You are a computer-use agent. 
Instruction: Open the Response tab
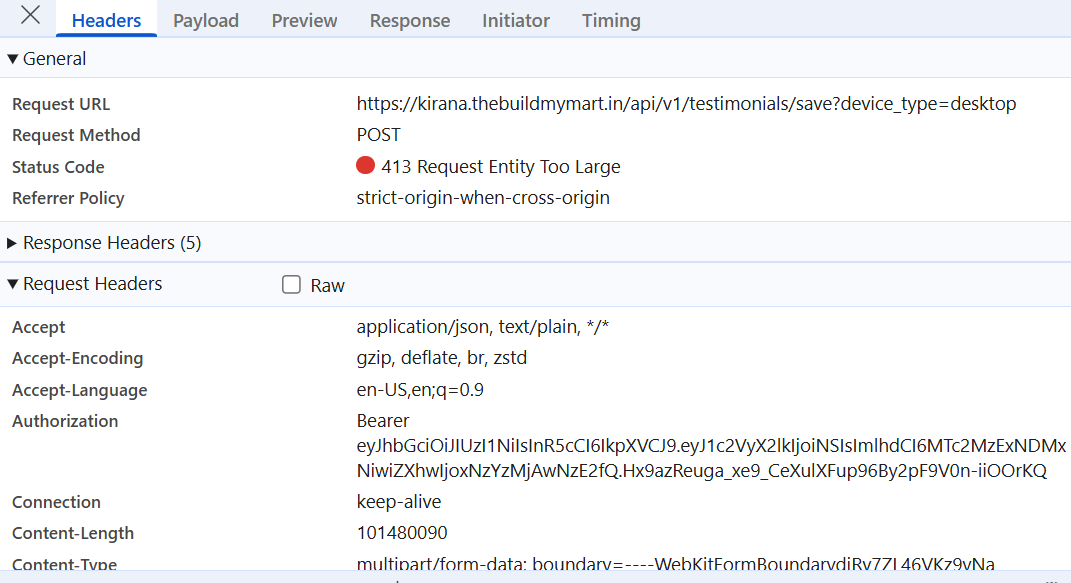(410, 20)
